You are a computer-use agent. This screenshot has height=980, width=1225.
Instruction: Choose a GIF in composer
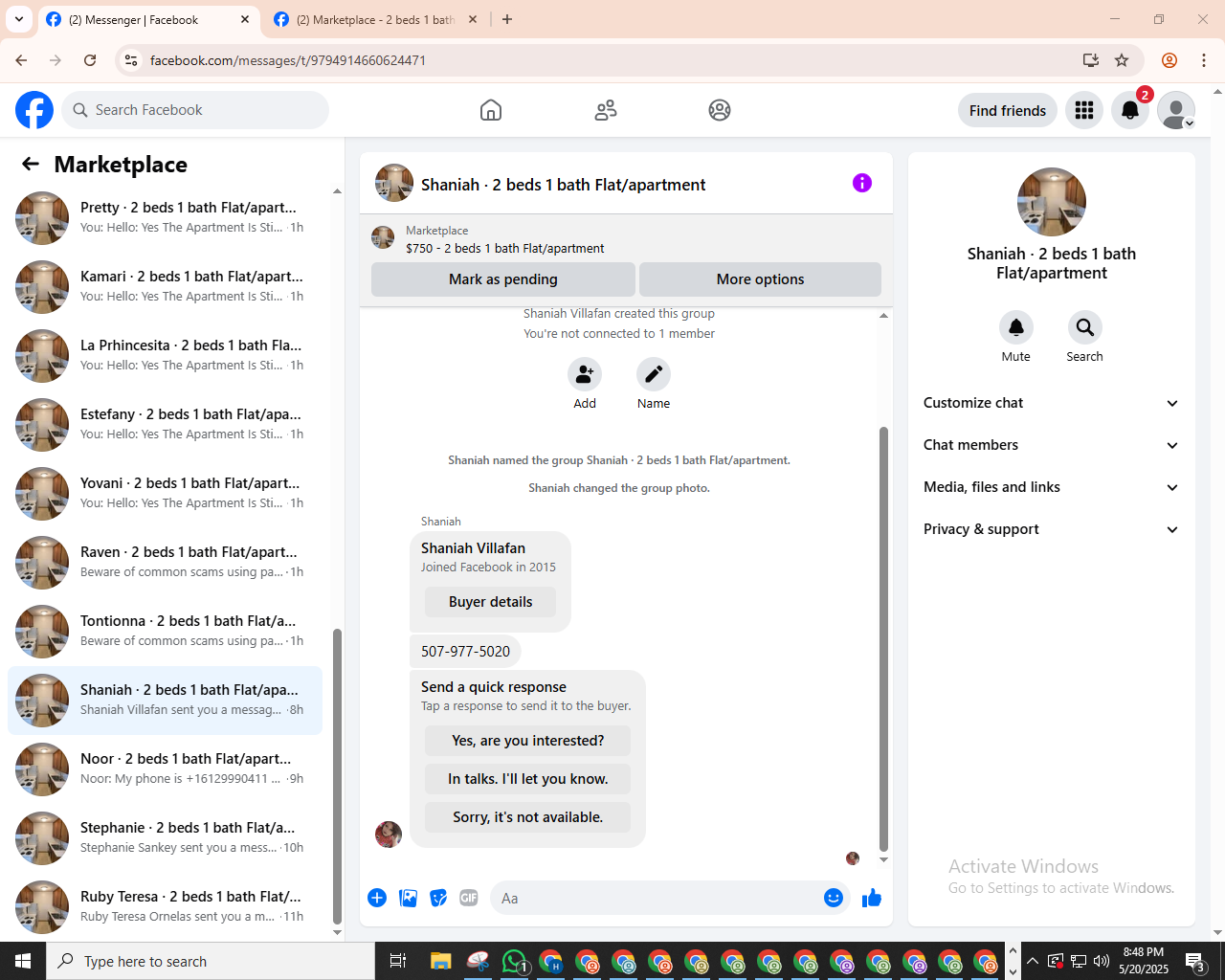pyautogui.click(x=469, y=898)
